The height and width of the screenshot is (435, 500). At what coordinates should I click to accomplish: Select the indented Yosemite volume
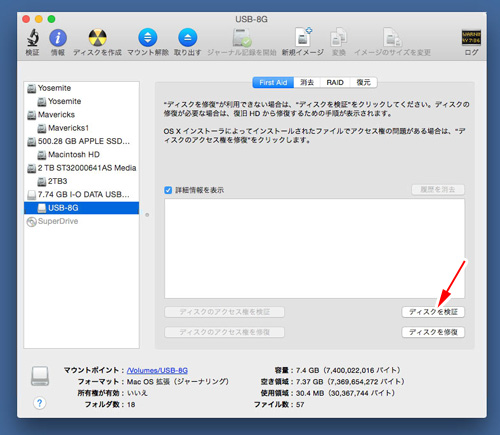(81, 101)
